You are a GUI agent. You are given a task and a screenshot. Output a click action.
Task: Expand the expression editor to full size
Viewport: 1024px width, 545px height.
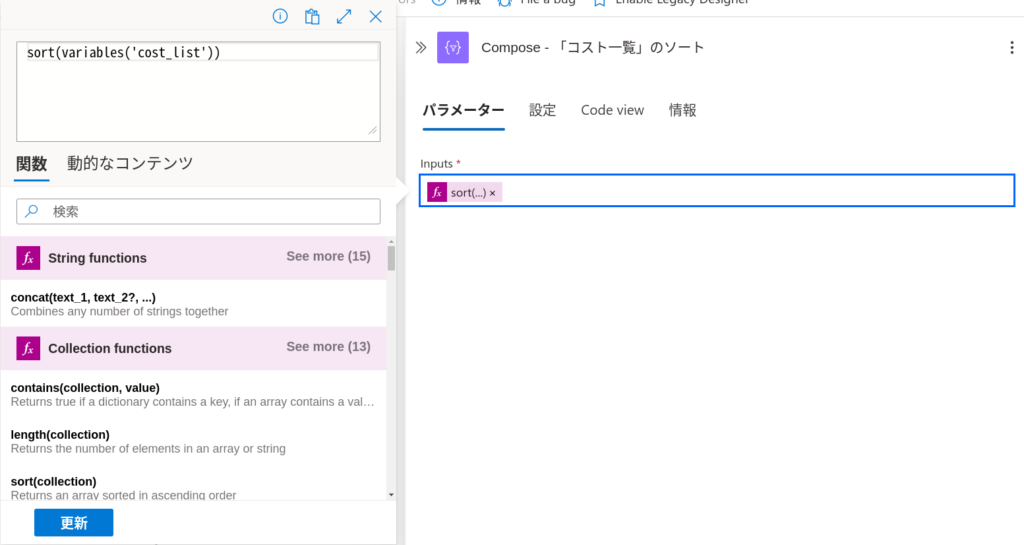click(x=344, y=16)
